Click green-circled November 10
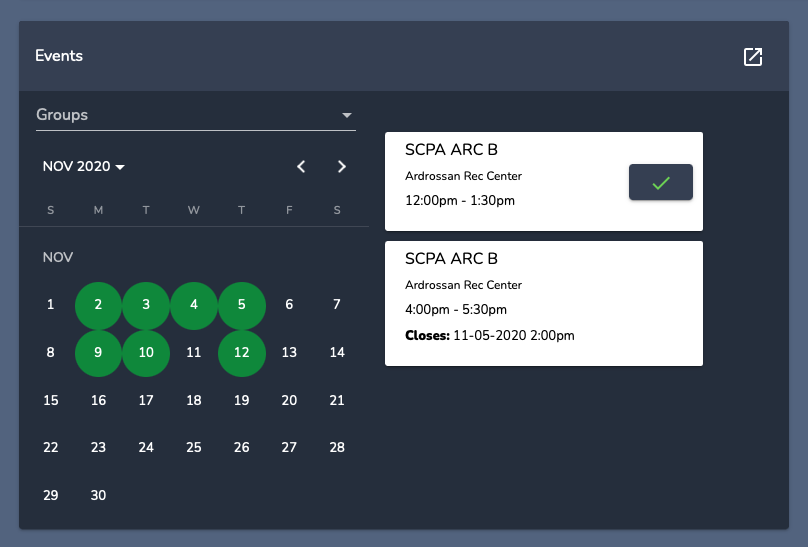The height and width of the screenshot is (547, 808). 146,353
